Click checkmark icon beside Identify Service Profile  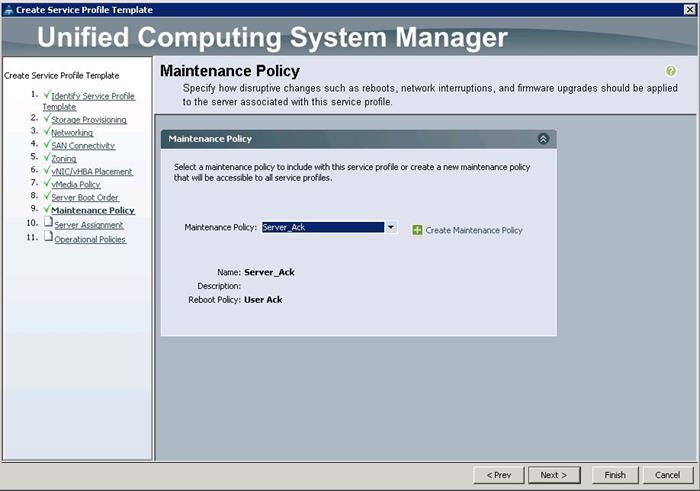(47, 94)
